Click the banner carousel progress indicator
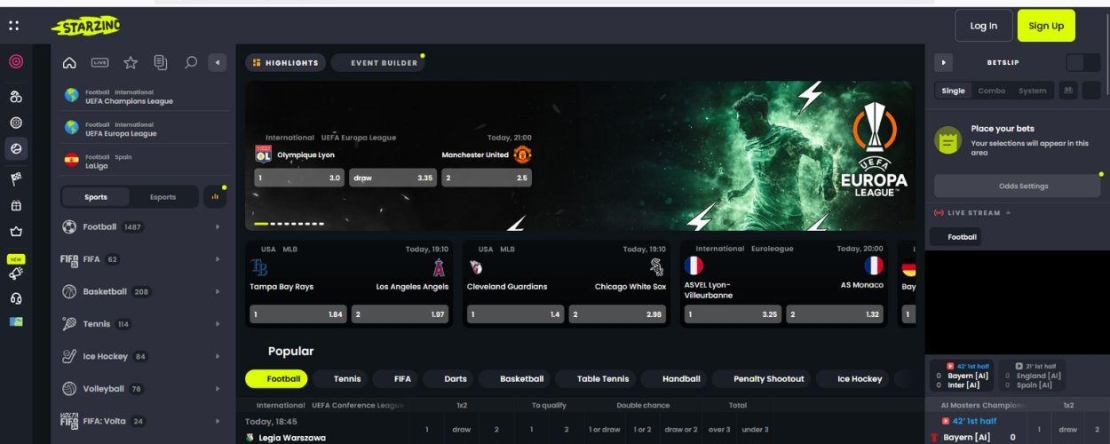Screen dimensions: 1110x444 point(289,224)
